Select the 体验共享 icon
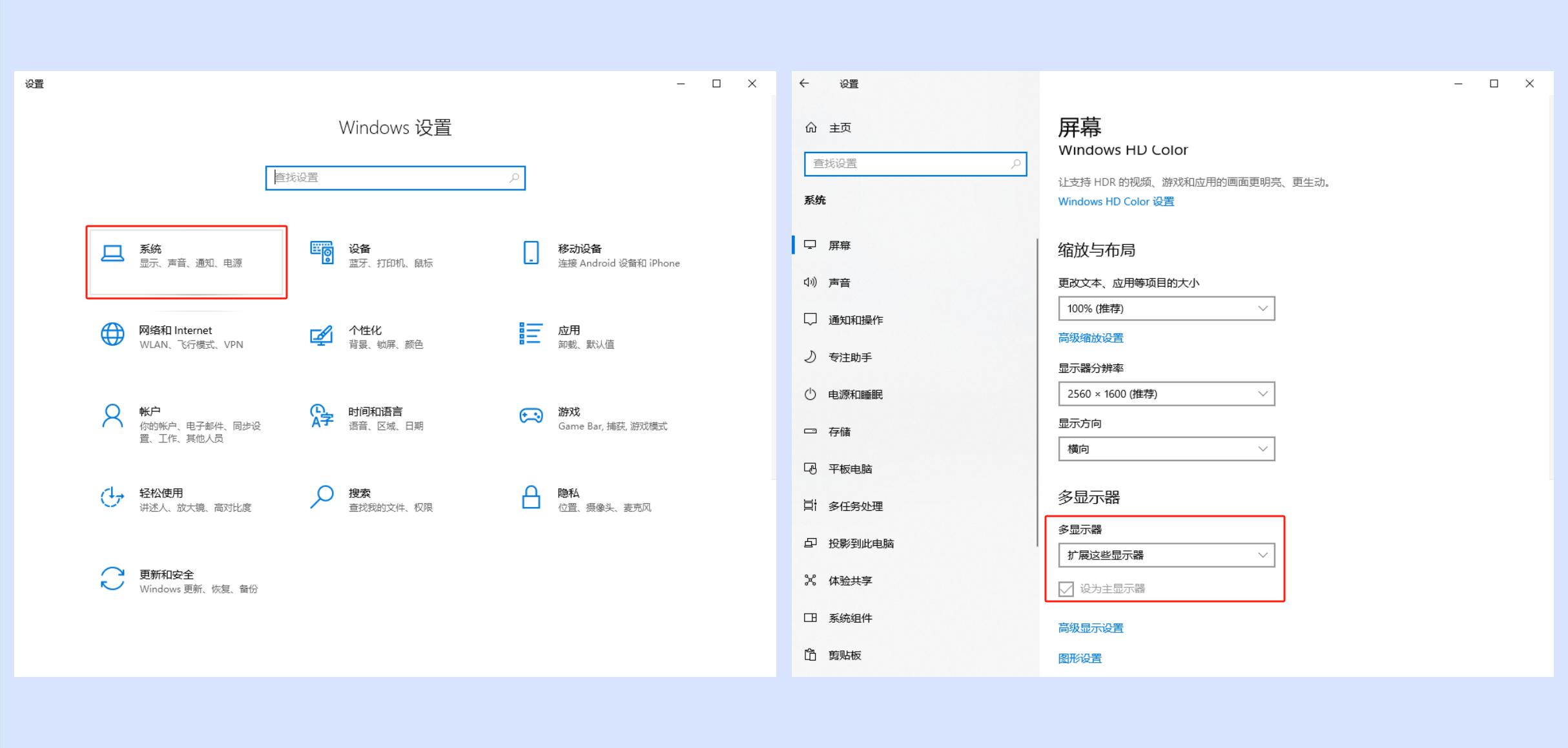This screenshot has width=1568, height=748. click(810, 580)
